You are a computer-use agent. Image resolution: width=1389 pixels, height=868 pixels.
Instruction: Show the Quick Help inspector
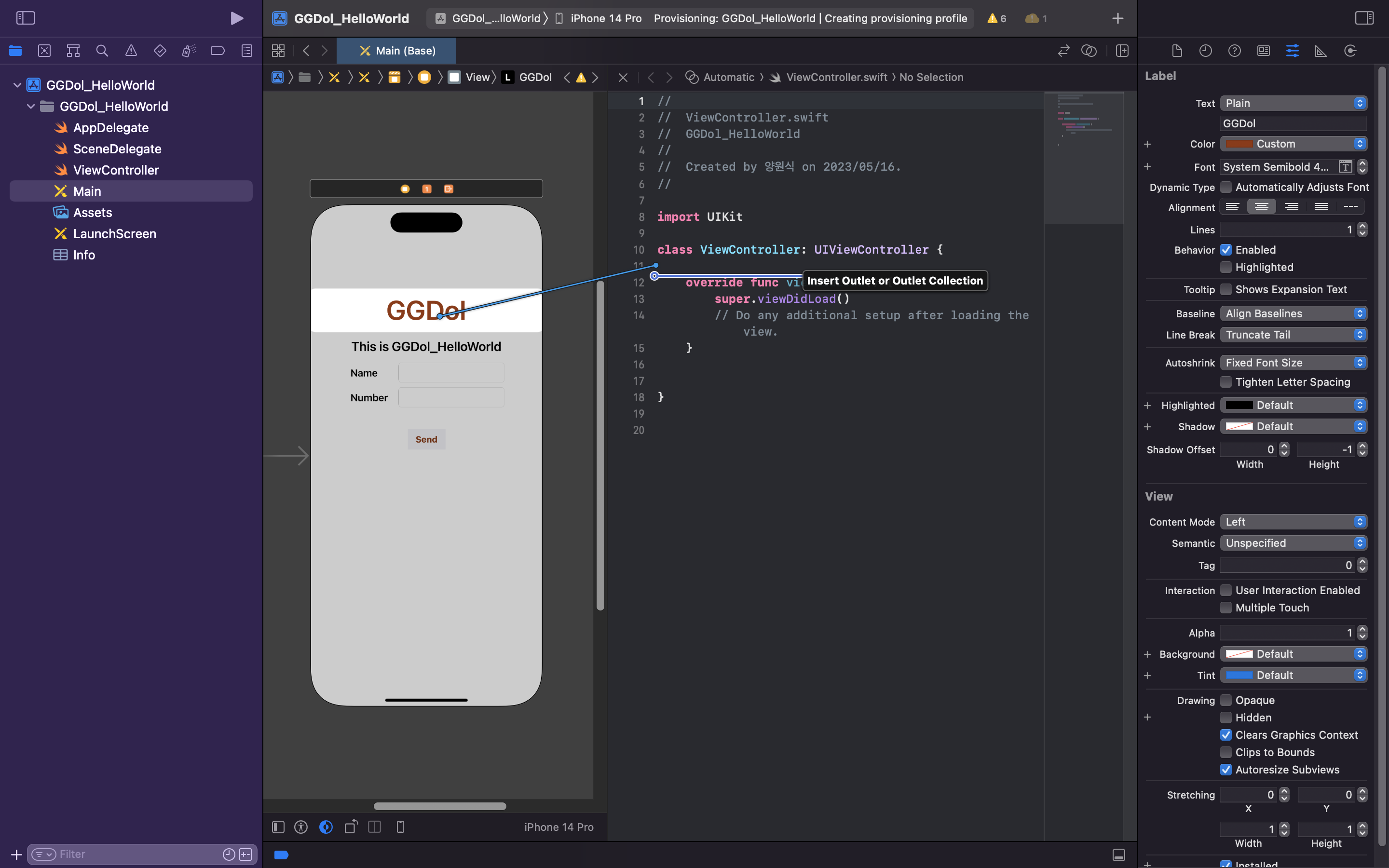(1234, 51)
